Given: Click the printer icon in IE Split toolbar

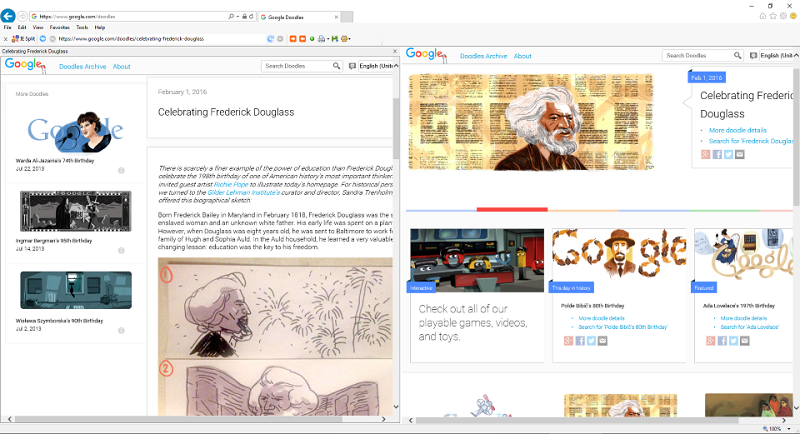Looking at the screenshot, I should click(321, 39).
